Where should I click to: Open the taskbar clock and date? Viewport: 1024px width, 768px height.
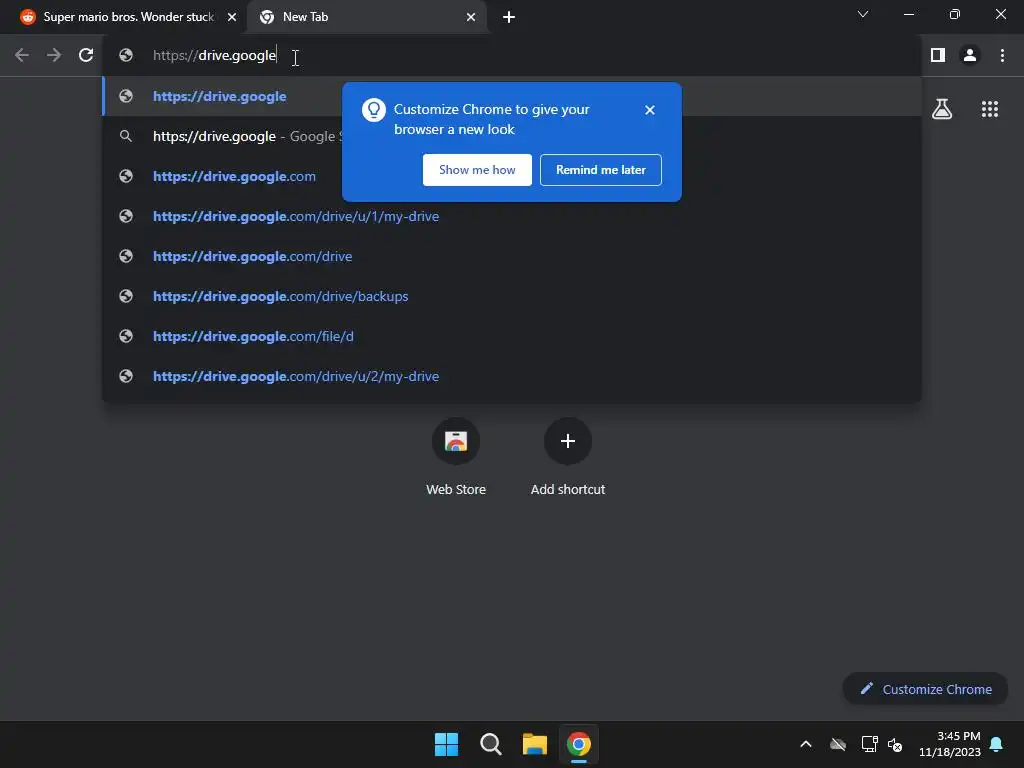click(950, 744)
